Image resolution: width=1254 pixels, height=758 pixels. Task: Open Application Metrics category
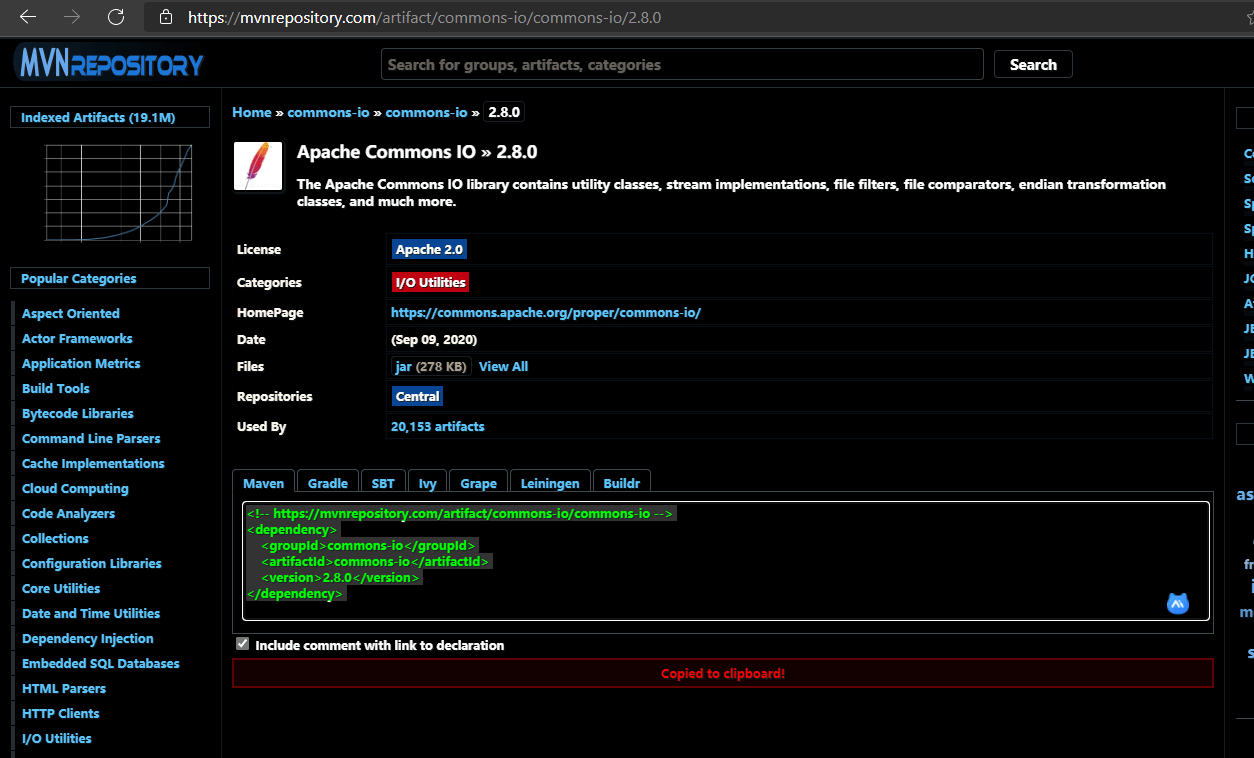click(x=81, y=363)
